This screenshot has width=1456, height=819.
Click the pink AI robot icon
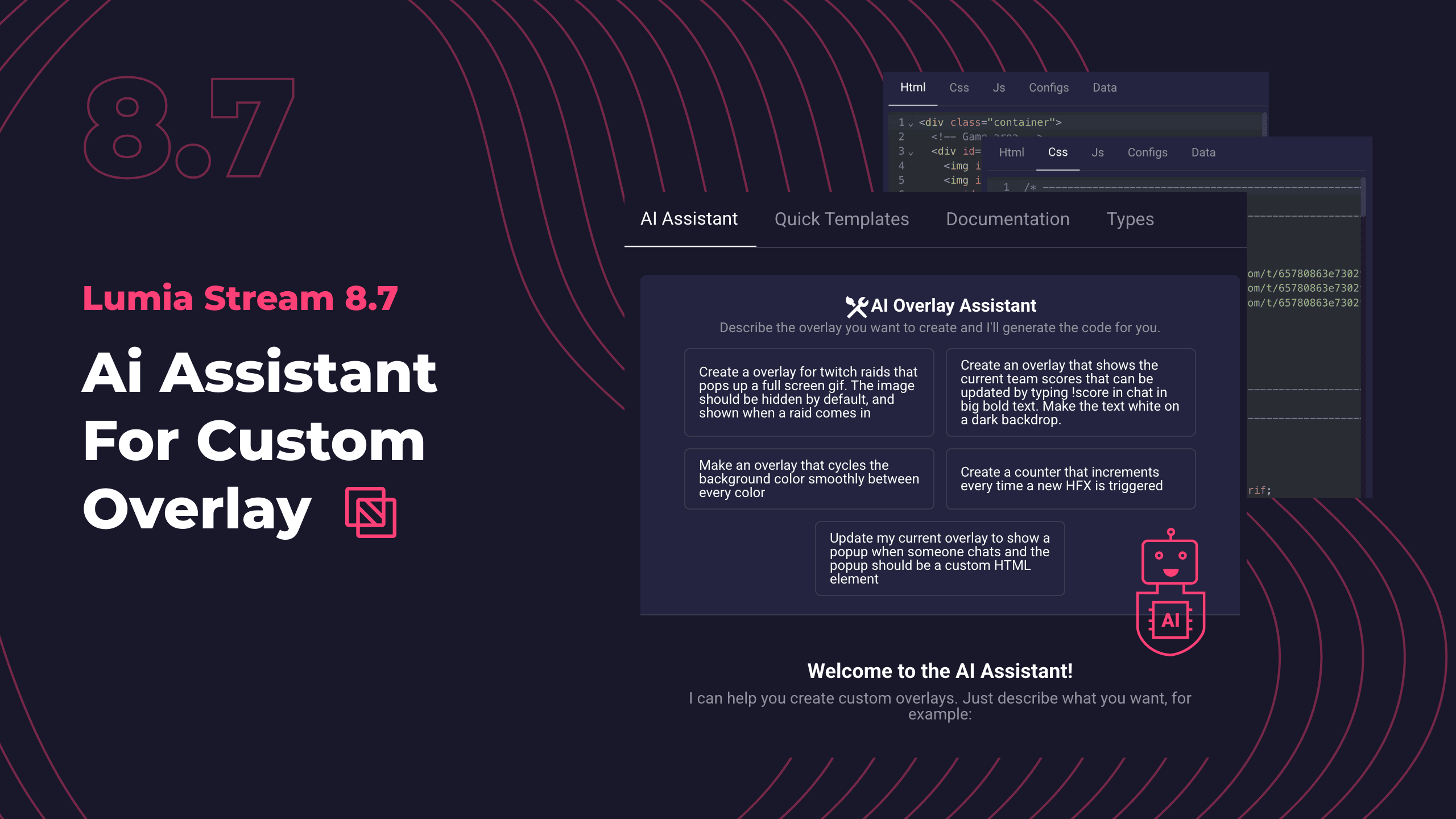coord(1170,591)
